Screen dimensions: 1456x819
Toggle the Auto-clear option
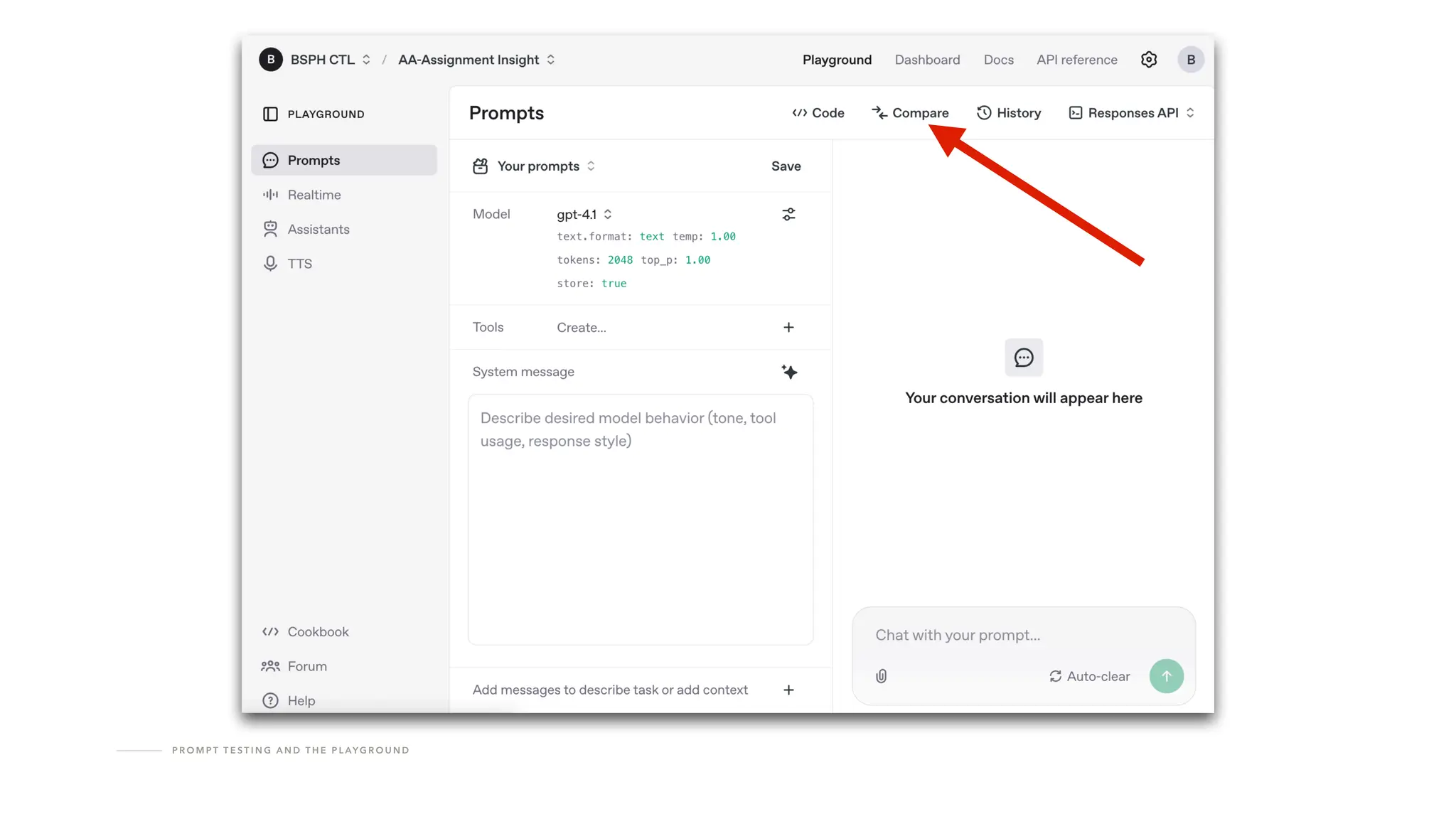click(x=1089, y=676)
